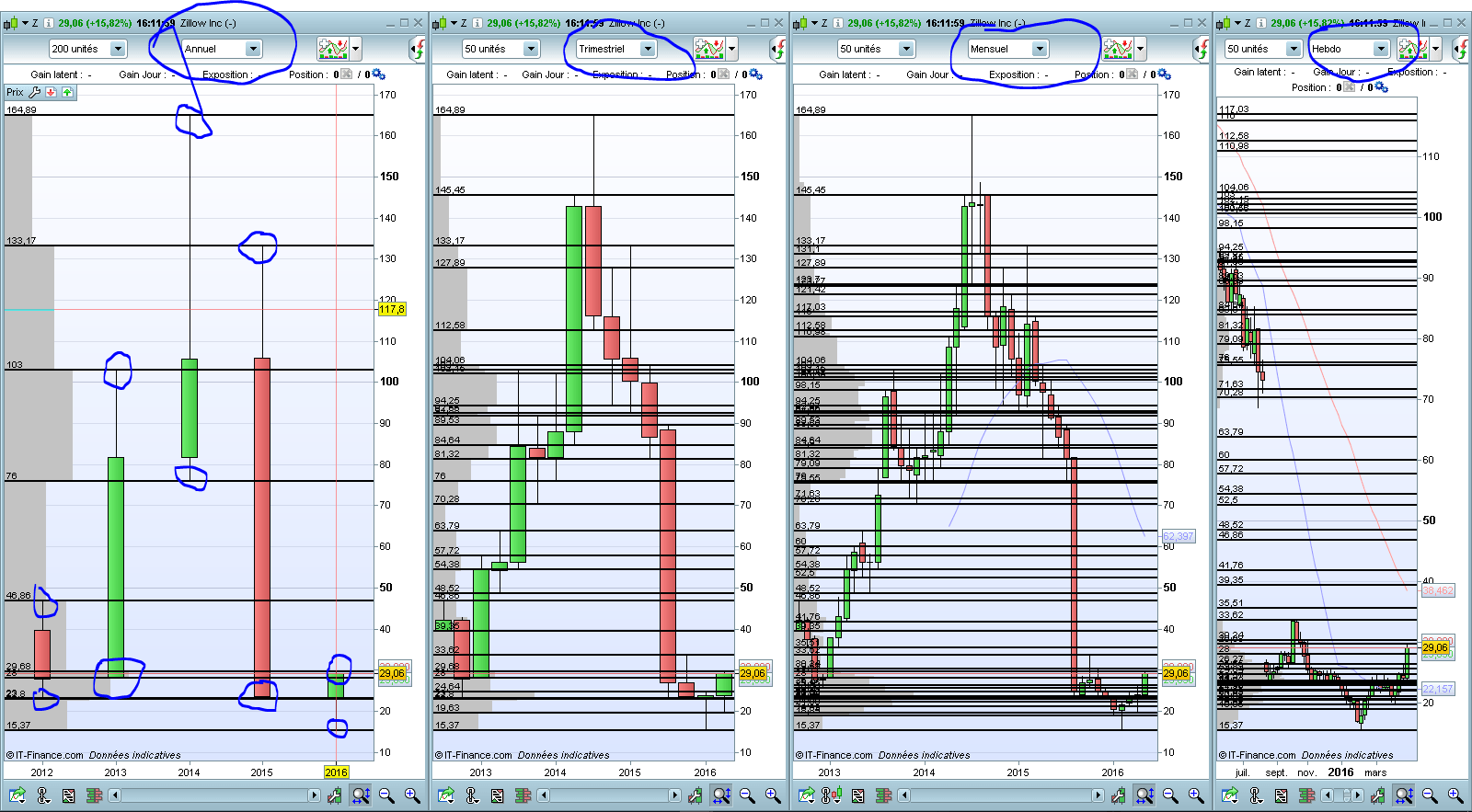Click scroll left arrow in Trimestriel chart

pyautogui.click(x=545, y=795)
